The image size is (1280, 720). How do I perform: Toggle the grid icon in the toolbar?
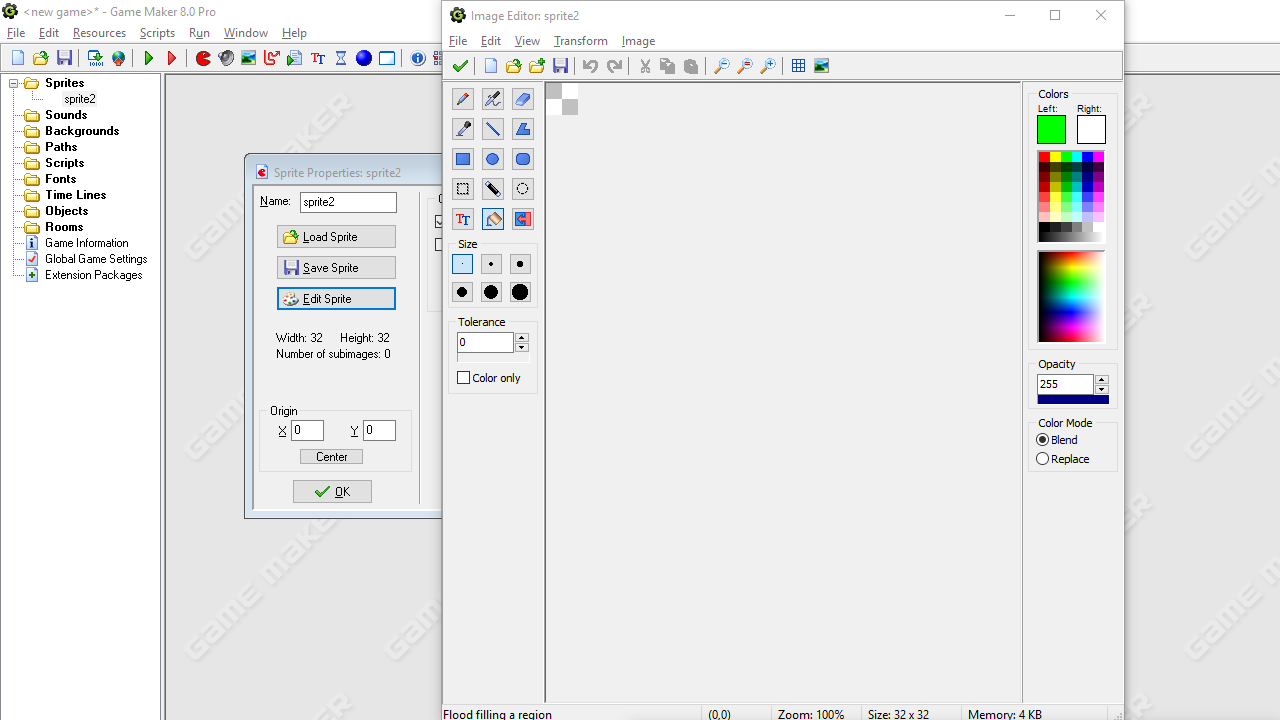(798, 66)
